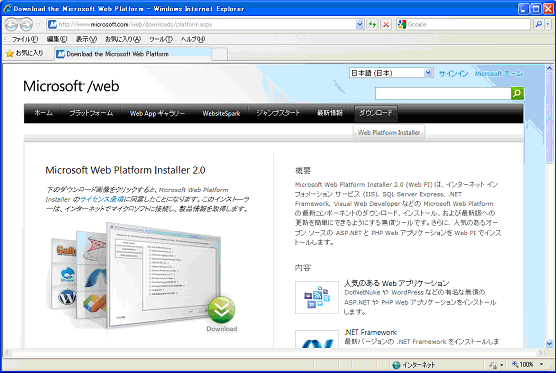Go to the 最新情報 navigation item
This screenshot has width=556, height=373.
coord(330,113)
